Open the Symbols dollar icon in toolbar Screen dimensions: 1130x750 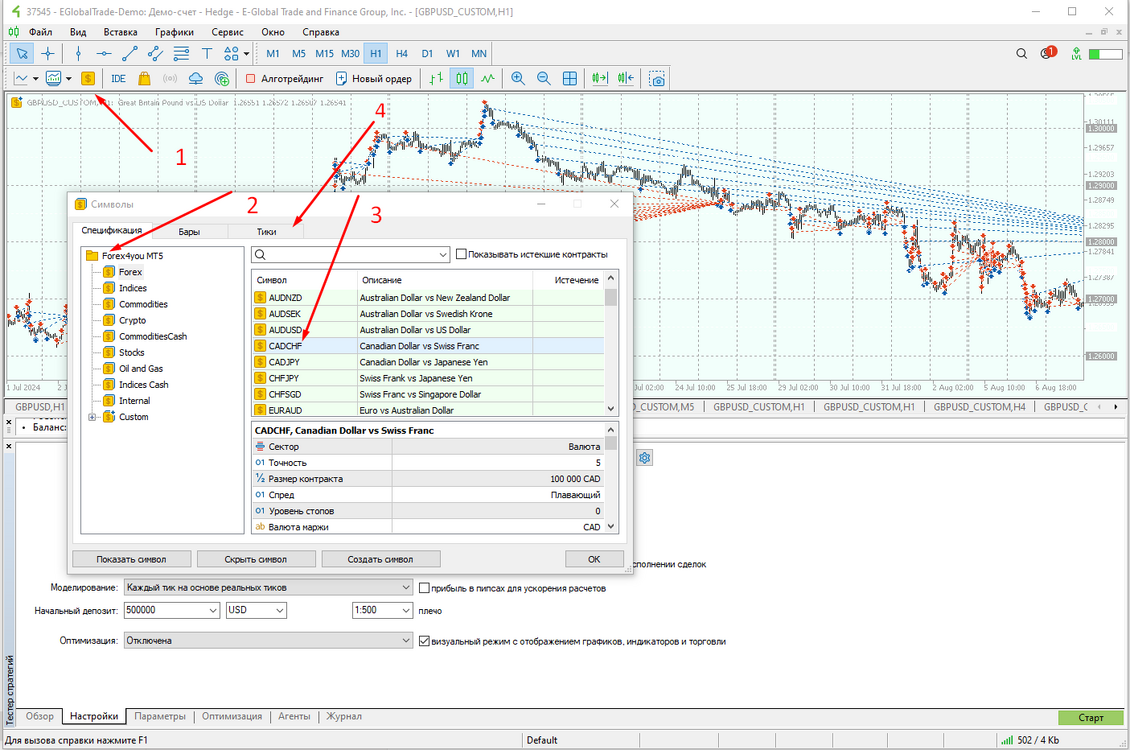[88, 79]
